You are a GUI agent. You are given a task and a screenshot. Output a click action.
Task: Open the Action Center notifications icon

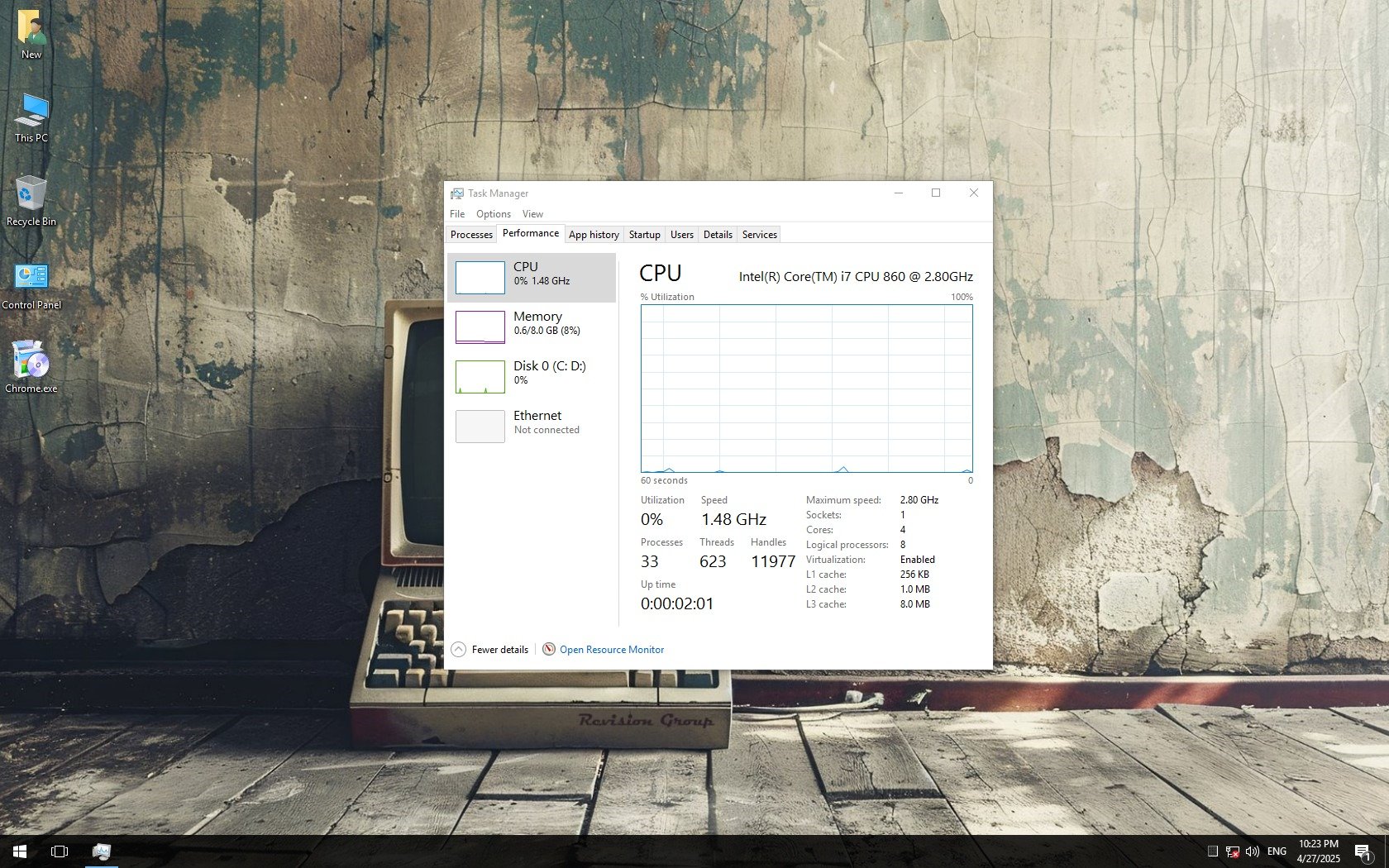tap(1363, 851)
